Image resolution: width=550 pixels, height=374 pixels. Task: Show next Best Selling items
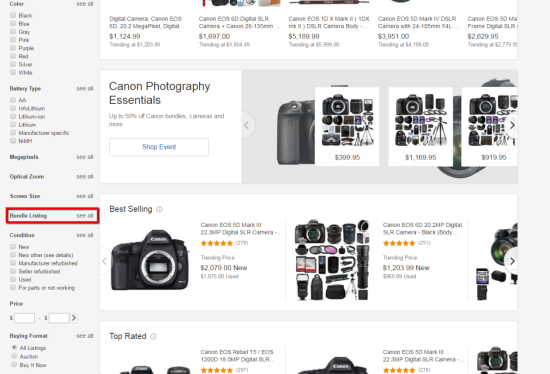click(512, 261)
